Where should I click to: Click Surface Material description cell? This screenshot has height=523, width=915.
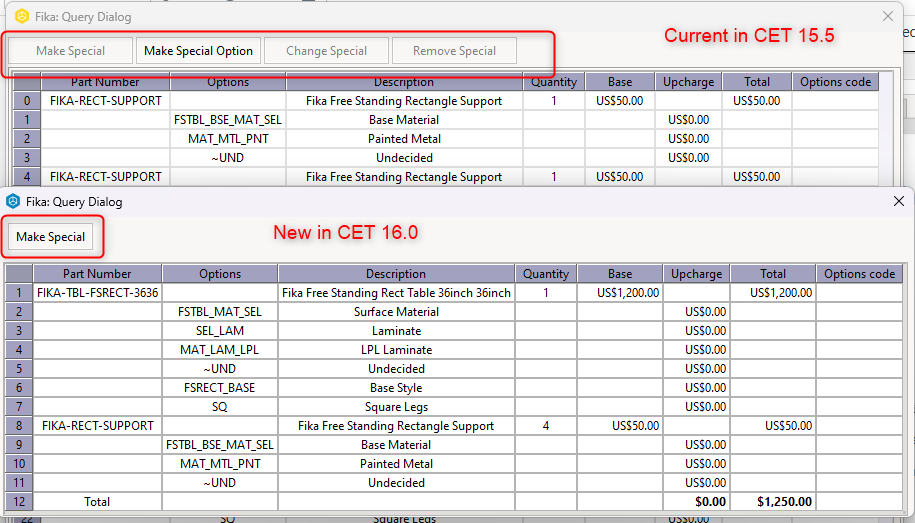coord(396,312)
